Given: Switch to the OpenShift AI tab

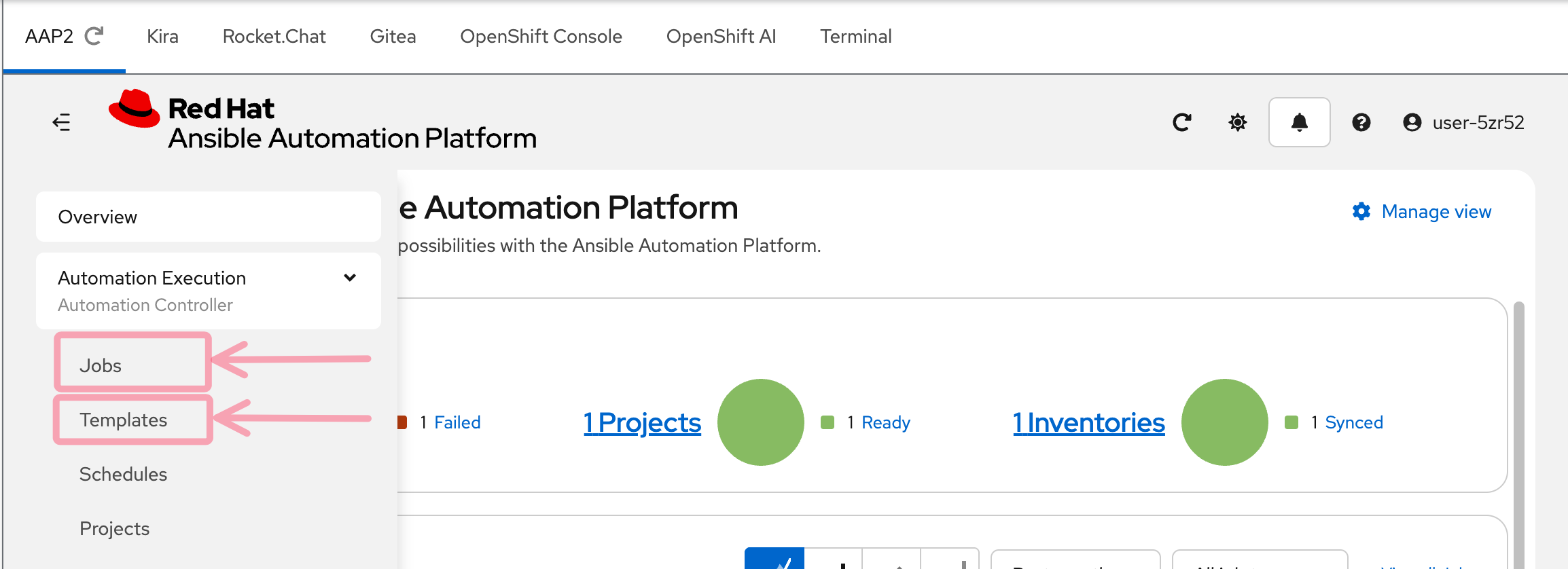Looking at the screenshot, I should point(721,37).
